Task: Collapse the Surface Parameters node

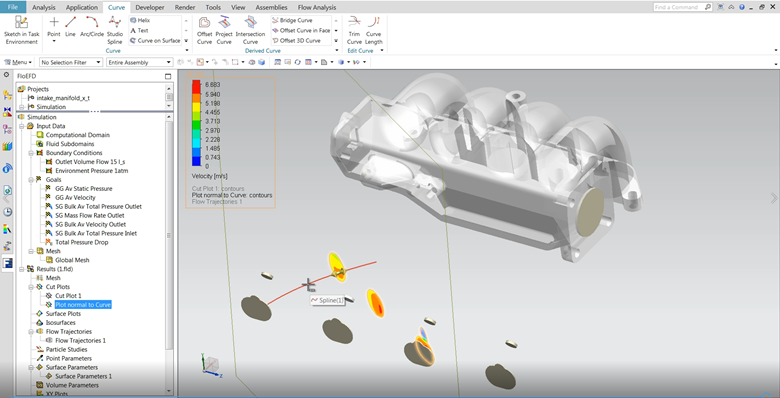Action: pos(31,367)
